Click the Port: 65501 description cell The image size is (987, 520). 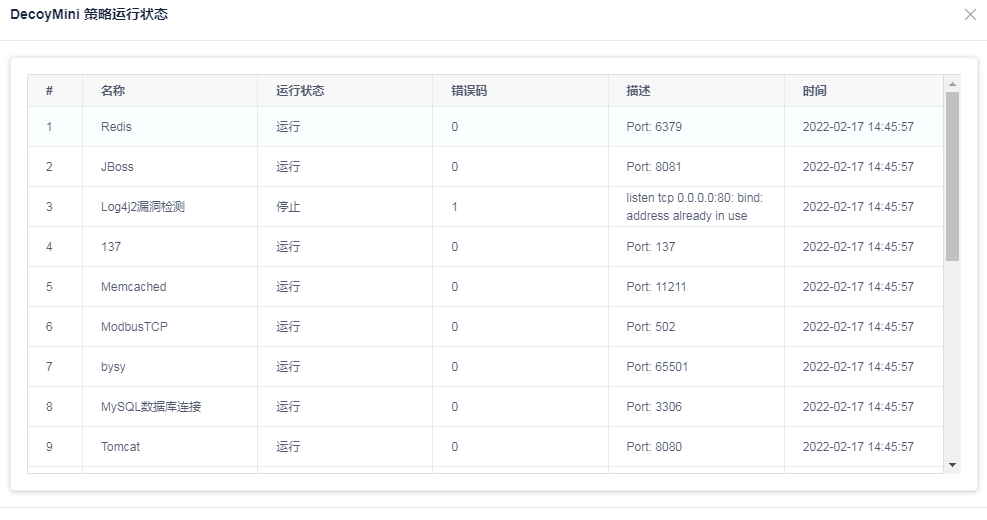[x=657, y=367]
